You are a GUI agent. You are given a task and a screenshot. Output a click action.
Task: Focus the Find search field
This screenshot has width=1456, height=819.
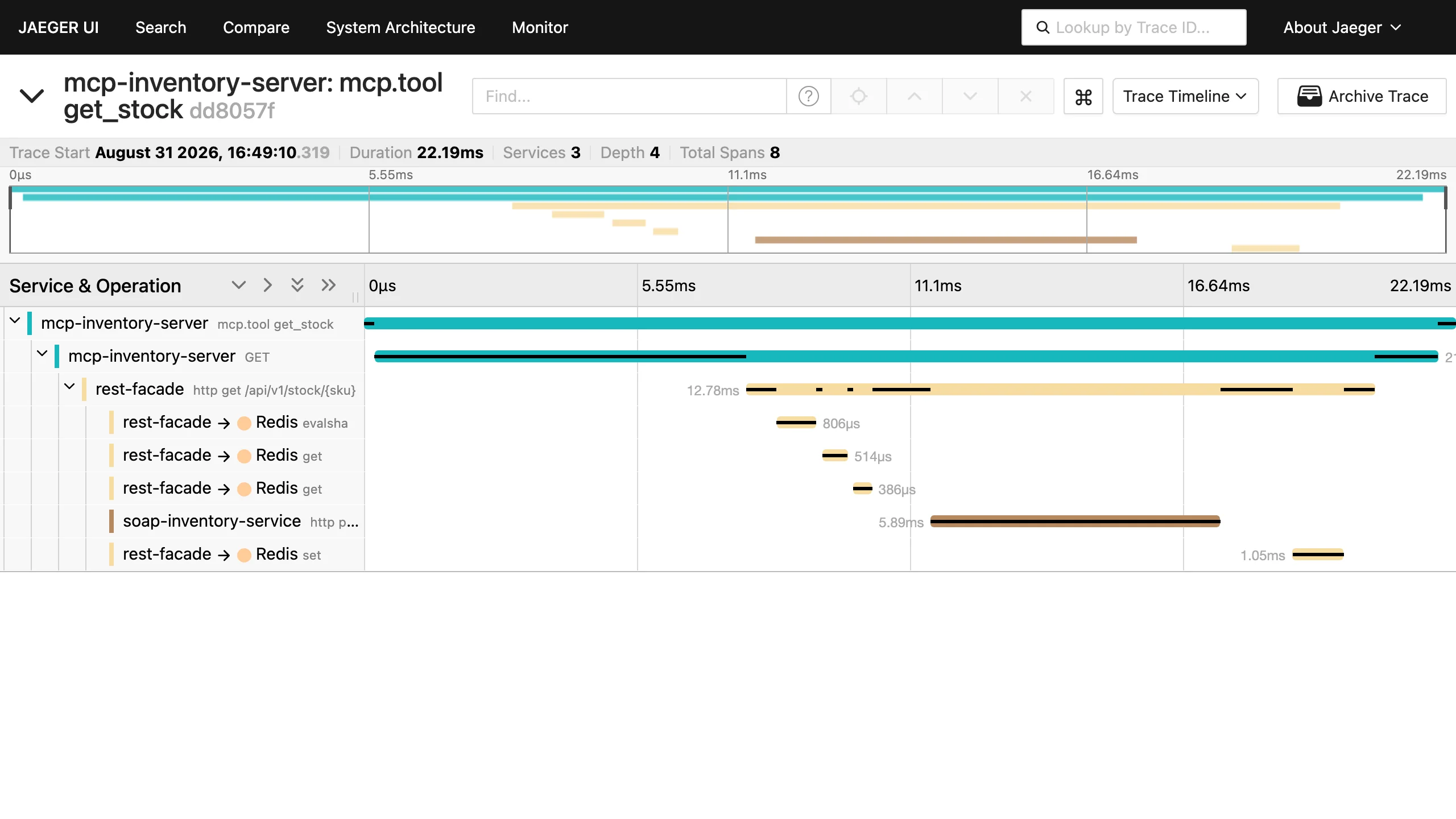click(630, 96)
